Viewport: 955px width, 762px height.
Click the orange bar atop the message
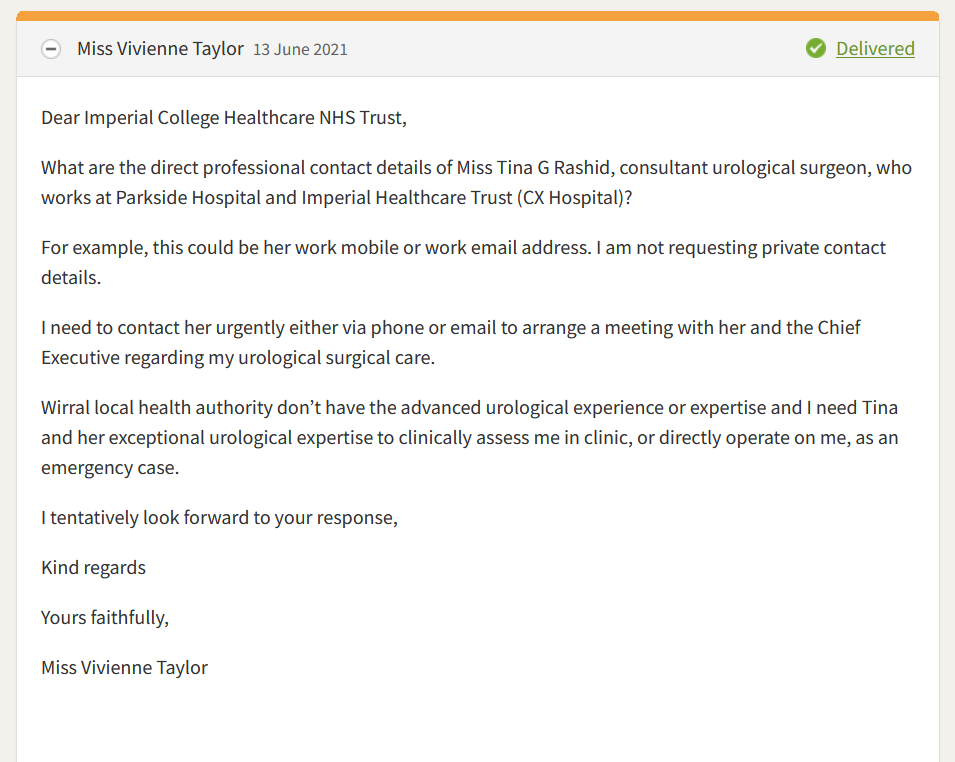tap(477, 16)
